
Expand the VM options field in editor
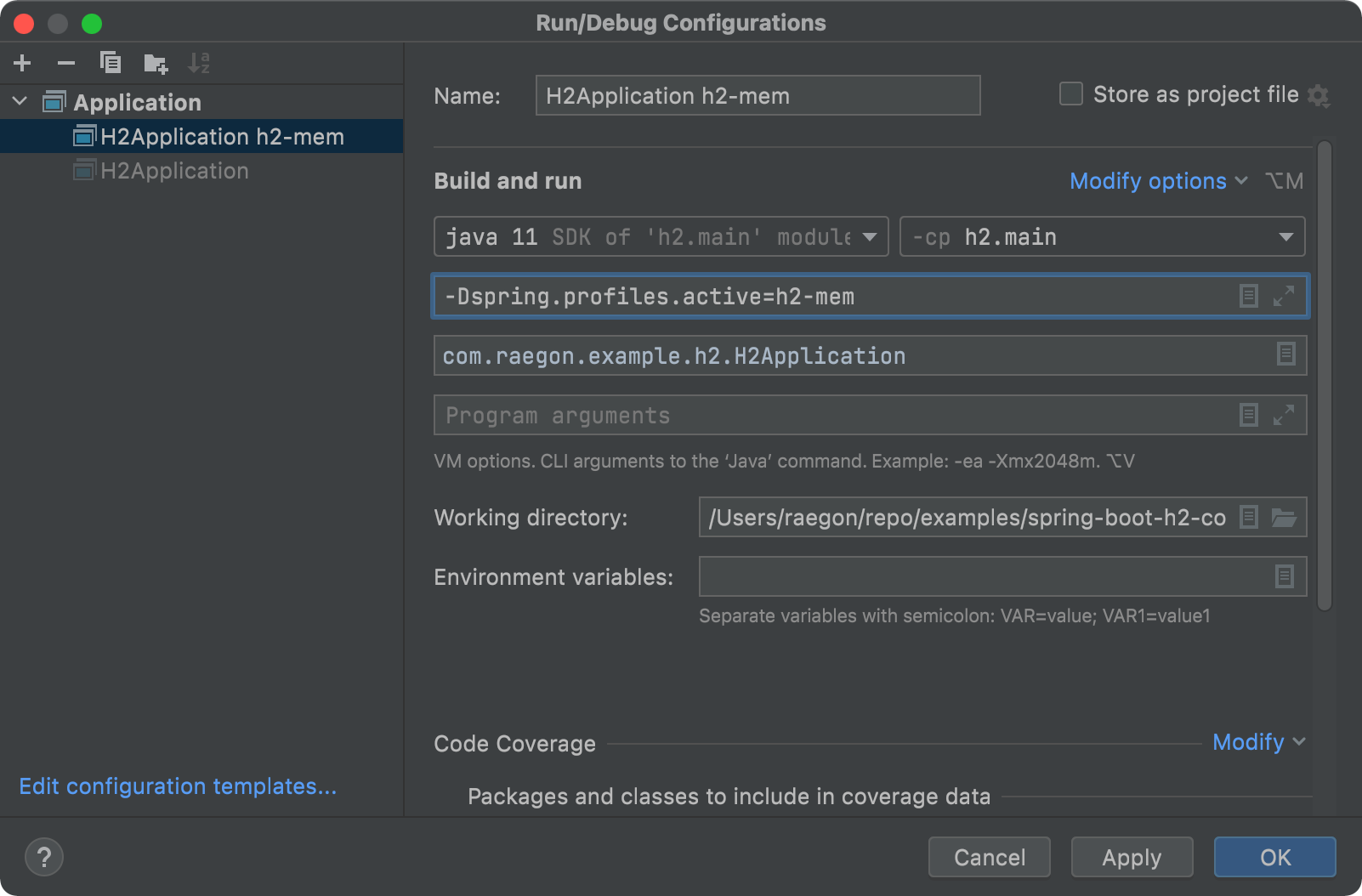[x=1284, y=296]
